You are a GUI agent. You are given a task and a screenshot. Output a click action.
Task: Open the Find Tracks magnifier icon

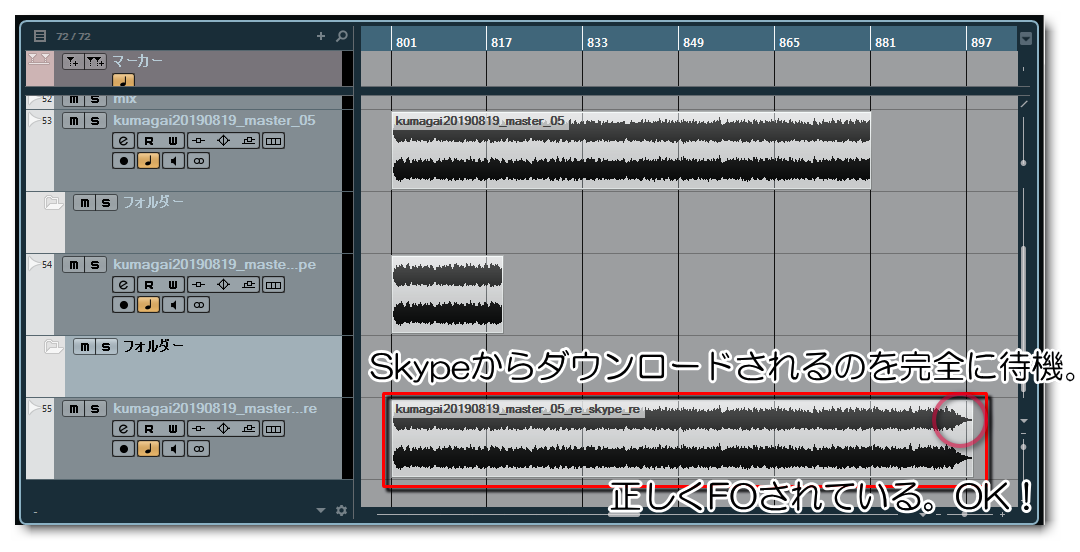click(x=342, y=36)
